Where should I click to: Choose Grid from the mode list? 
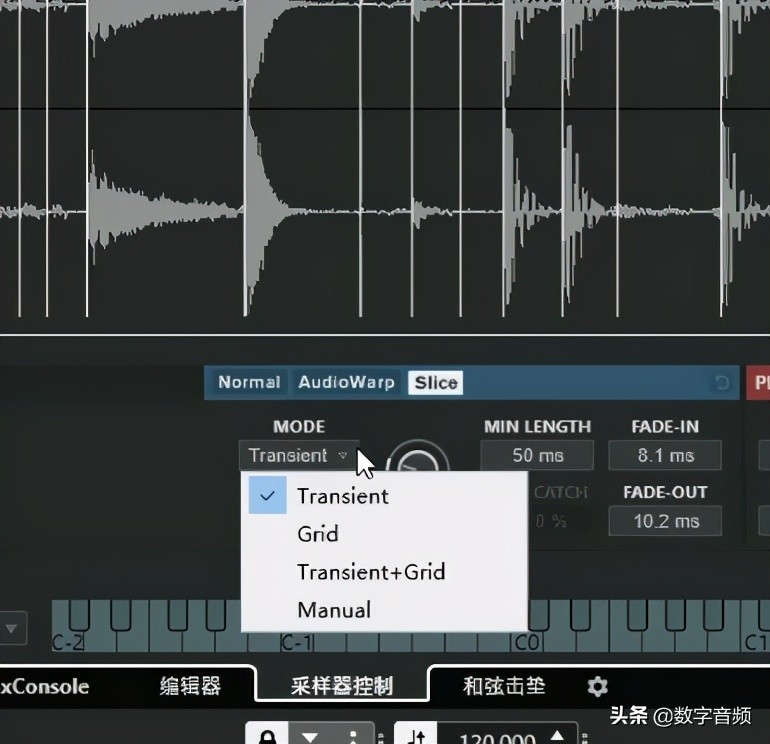tap(384, 534)
